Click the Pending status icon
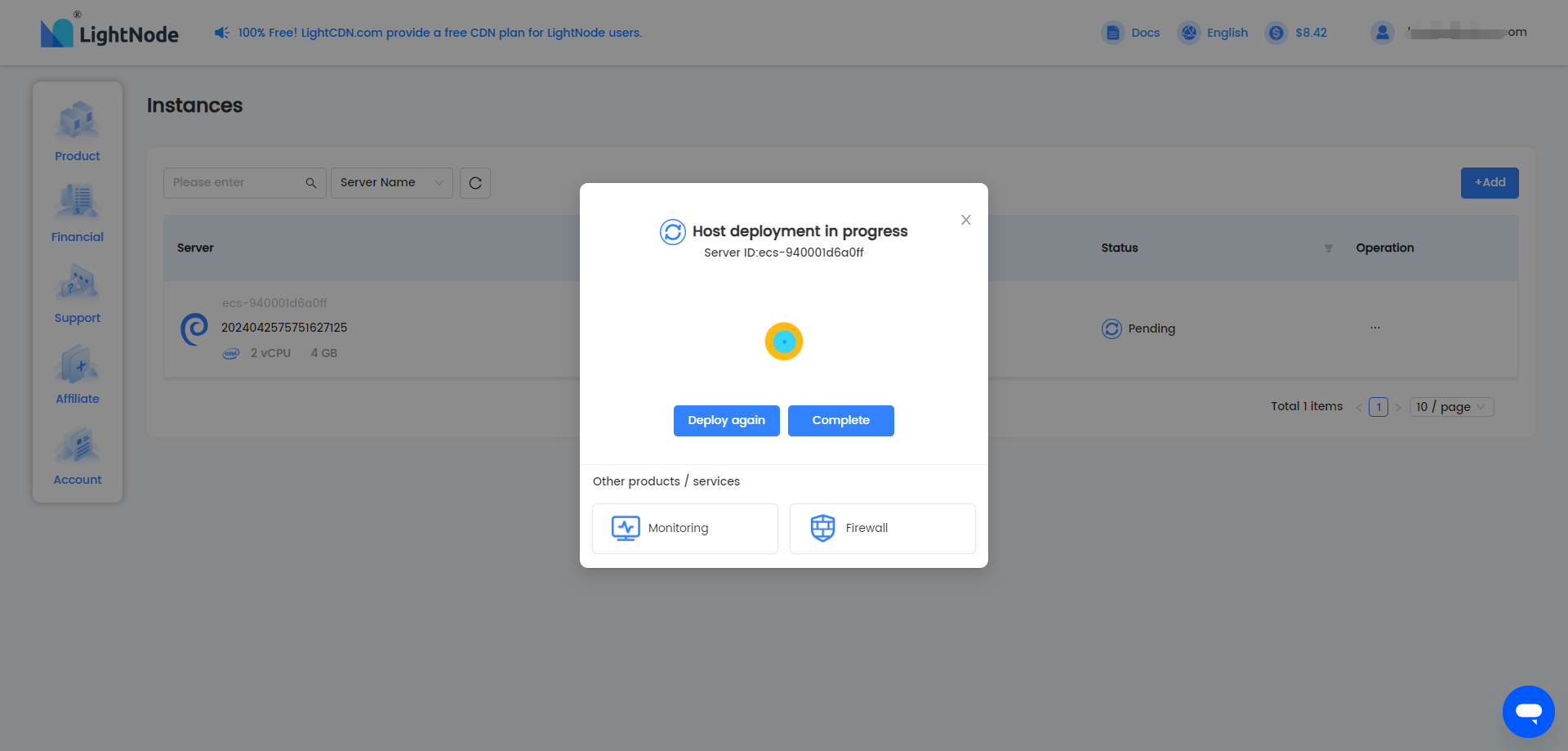The height and width of the screenshot is (751, 1568). click(x=1111, y=329)
